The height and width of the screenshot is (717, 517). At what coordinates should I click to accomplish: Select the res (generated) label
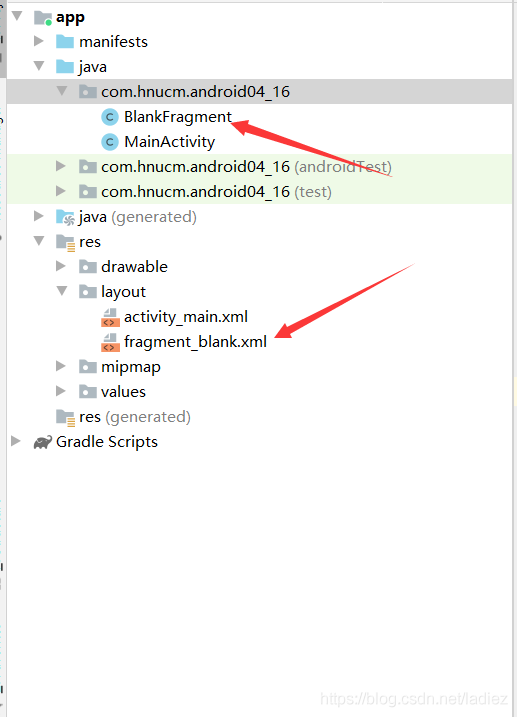pos(135,417)
